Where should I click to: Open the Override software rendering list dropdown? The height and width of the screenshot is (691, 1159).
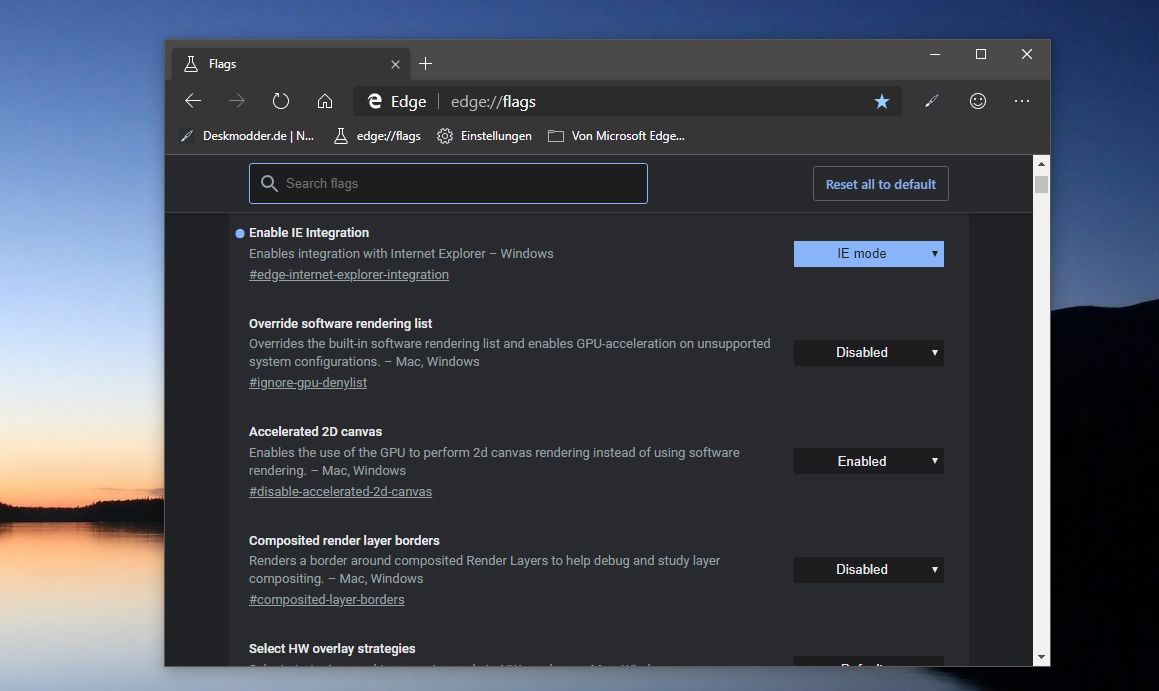869,353
